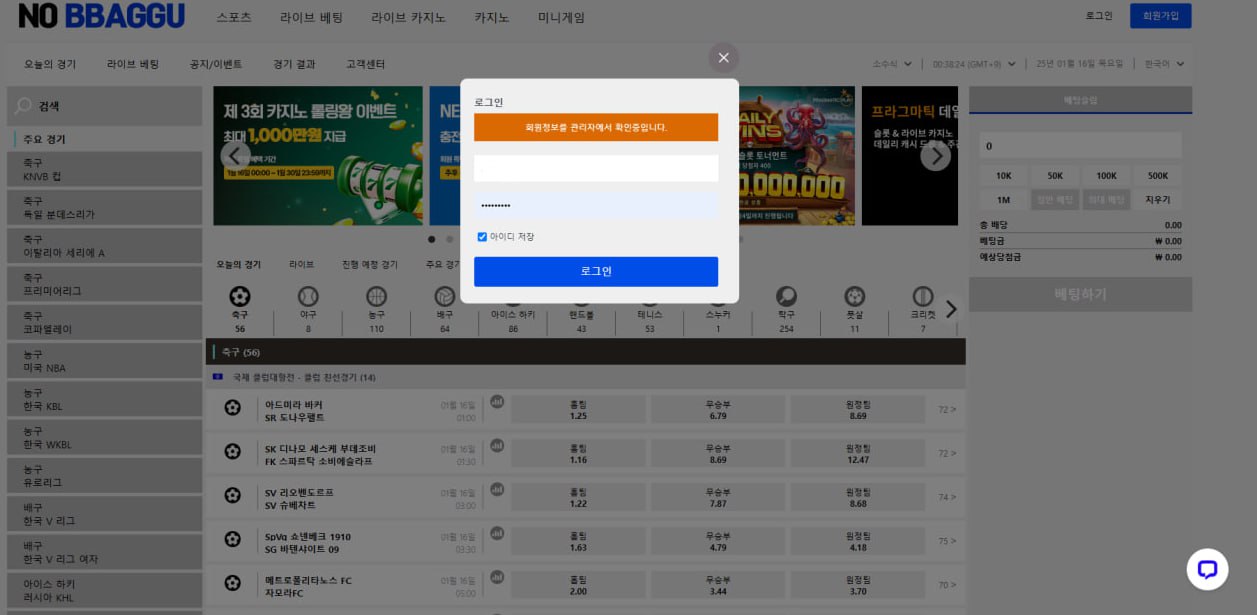
Task: Click the empty ID input field
Action: [595, 168]
